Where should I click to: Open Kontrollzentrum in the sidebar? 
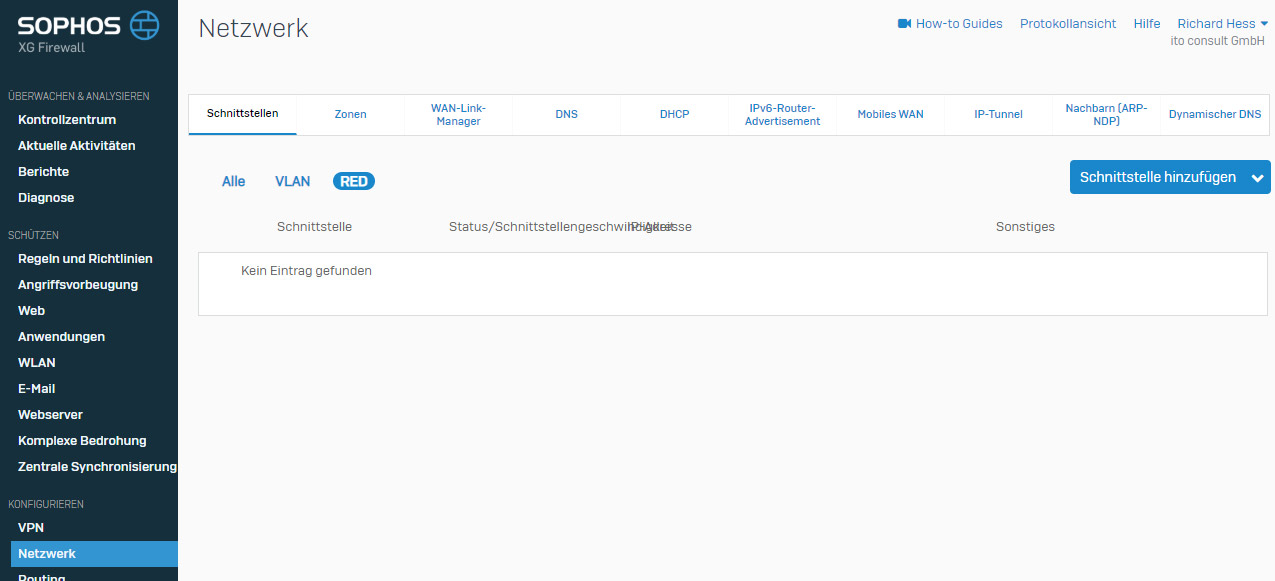click(73, 120)
